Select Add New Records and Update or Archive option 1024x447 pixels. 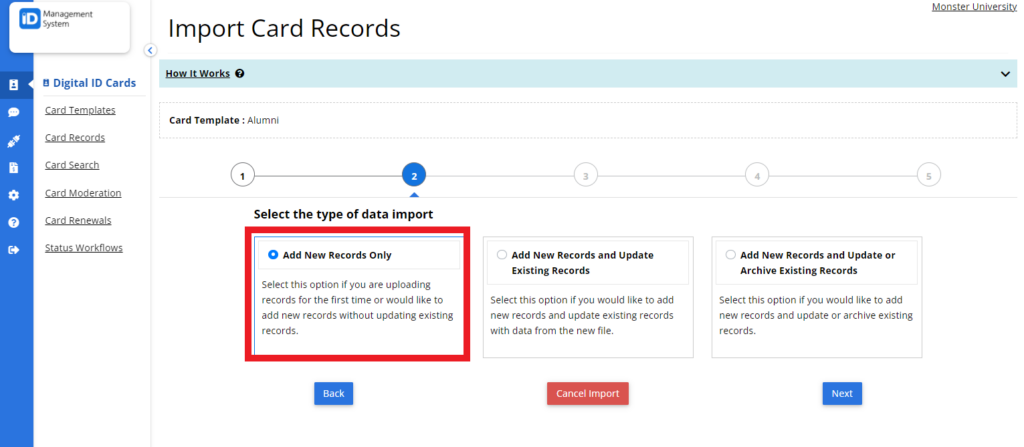pos(730,255)
